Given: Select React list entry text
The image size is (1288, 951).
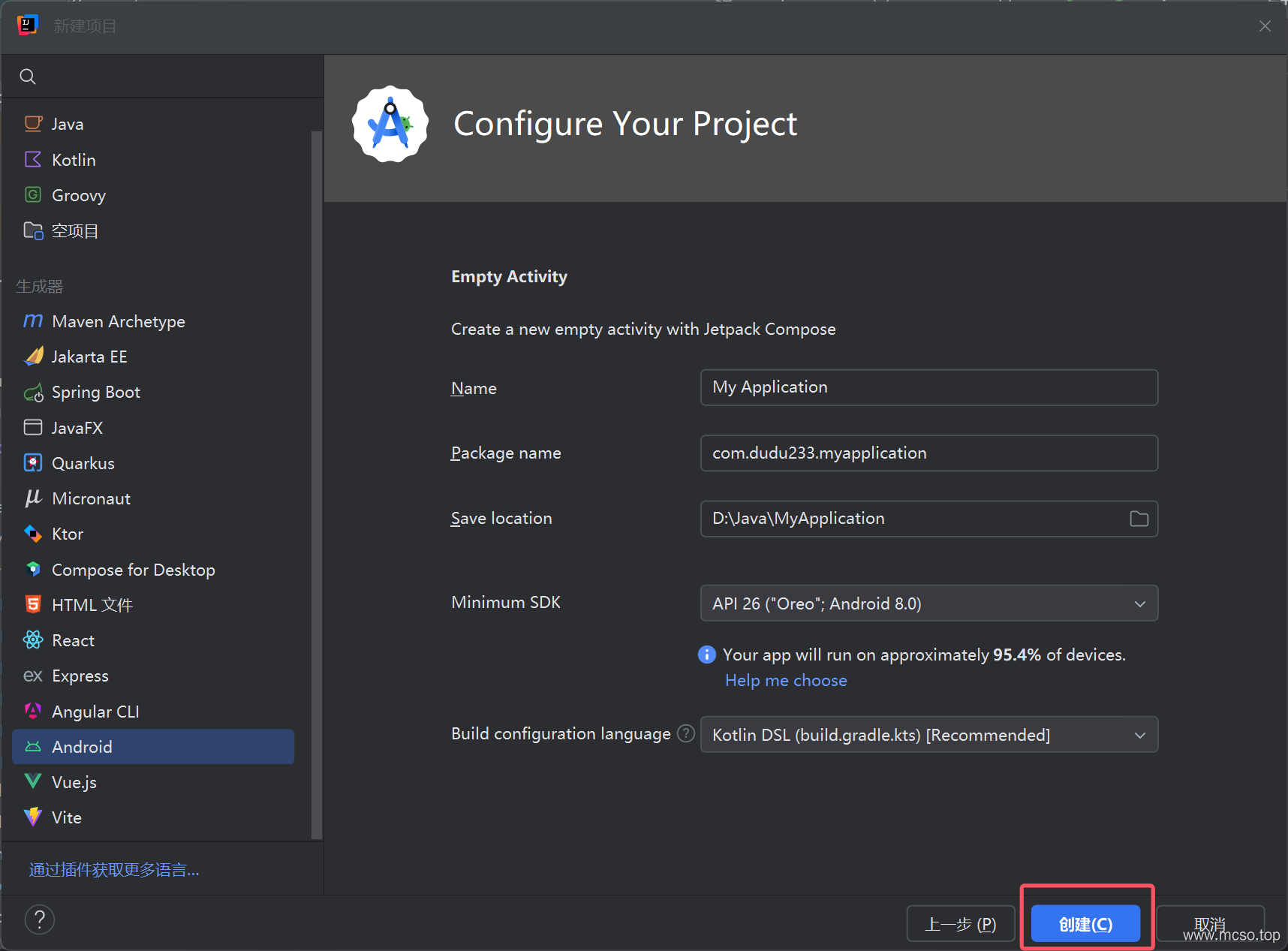Looking at the screenshot, I should (73, 640).
